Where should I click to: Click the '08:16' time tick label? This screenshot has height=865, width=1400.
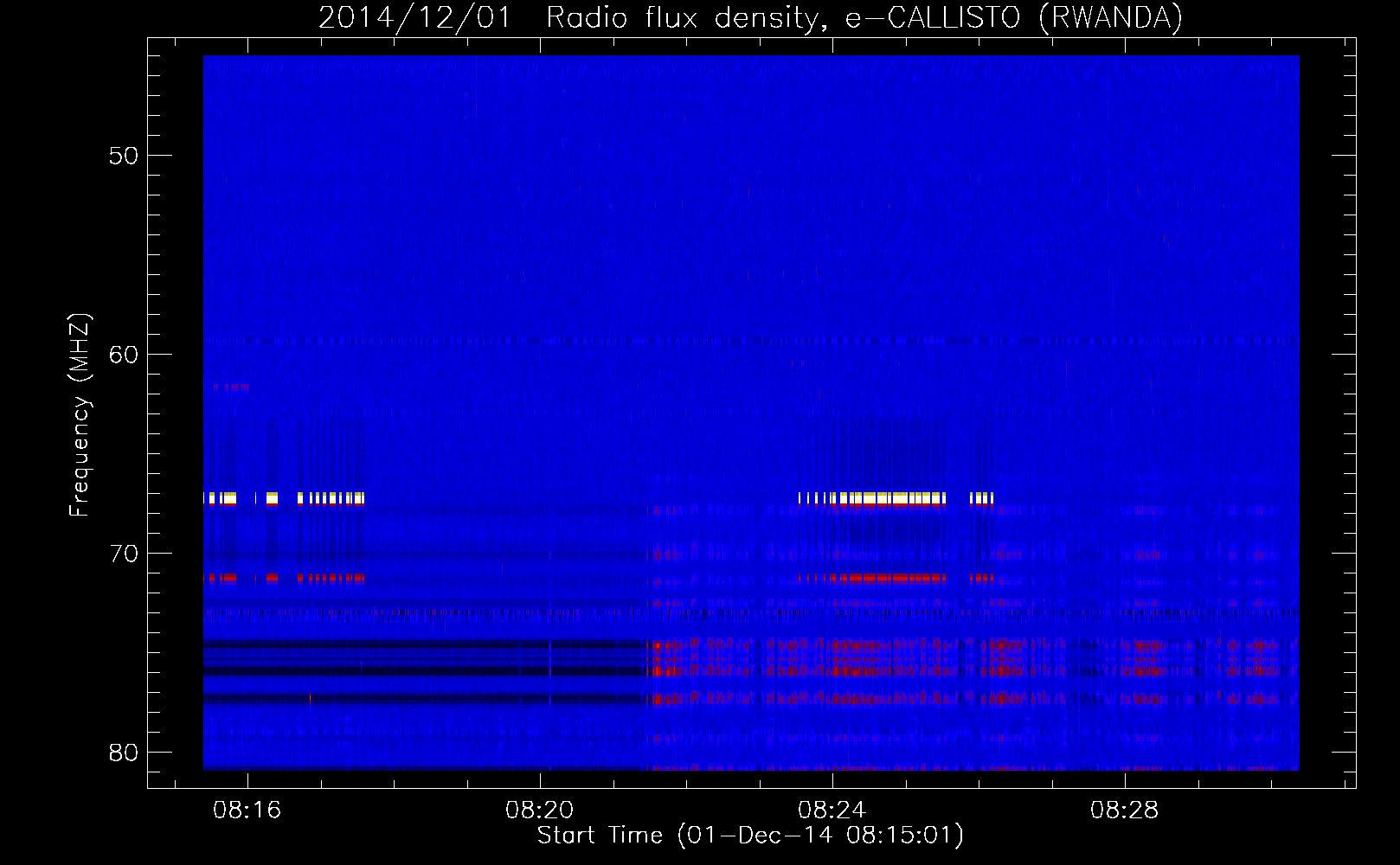pos(247,811)
